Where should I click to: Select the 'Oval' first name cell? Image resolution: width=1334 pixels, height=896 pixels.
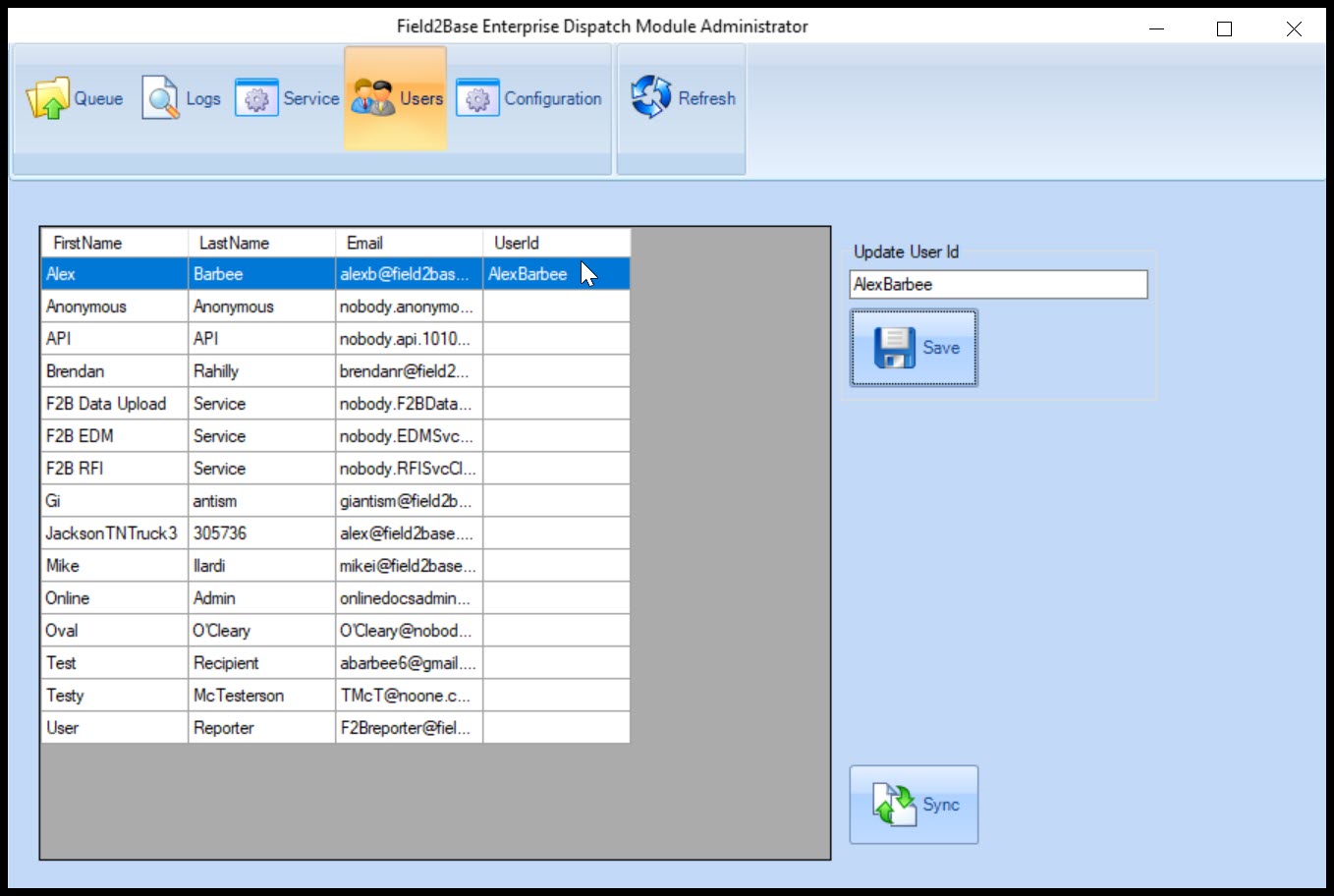[x=114, y=631]
